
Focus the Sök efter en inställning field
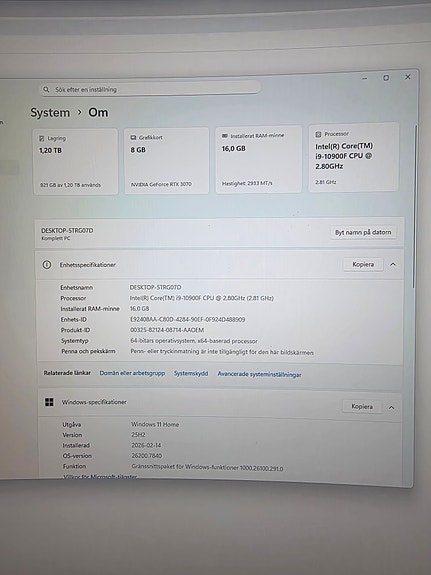point(150,89)
